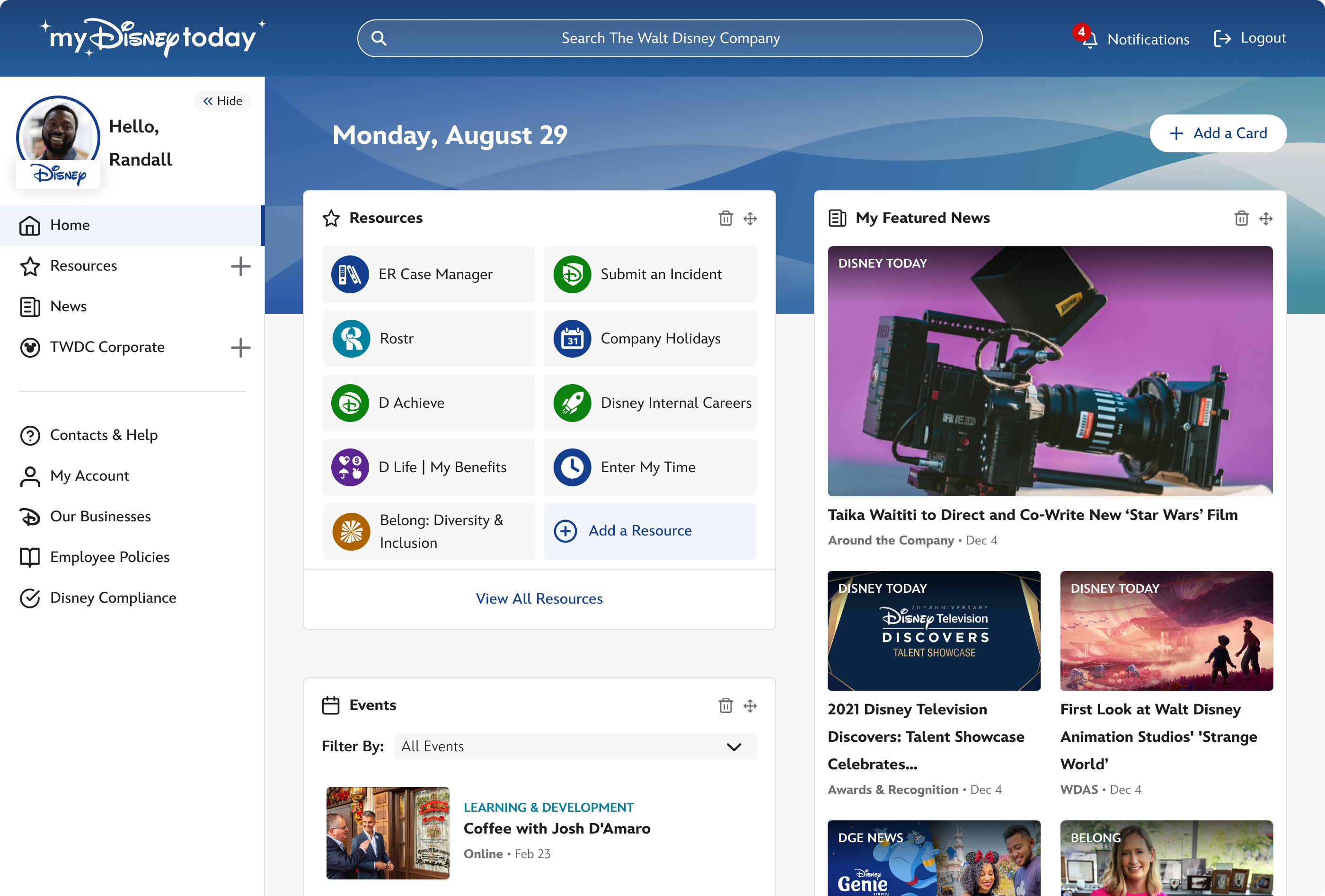This screenshot has height=896, width=1325.
Task: Click the Search The Walt Disney Company field
Action: tap(669, 38)
